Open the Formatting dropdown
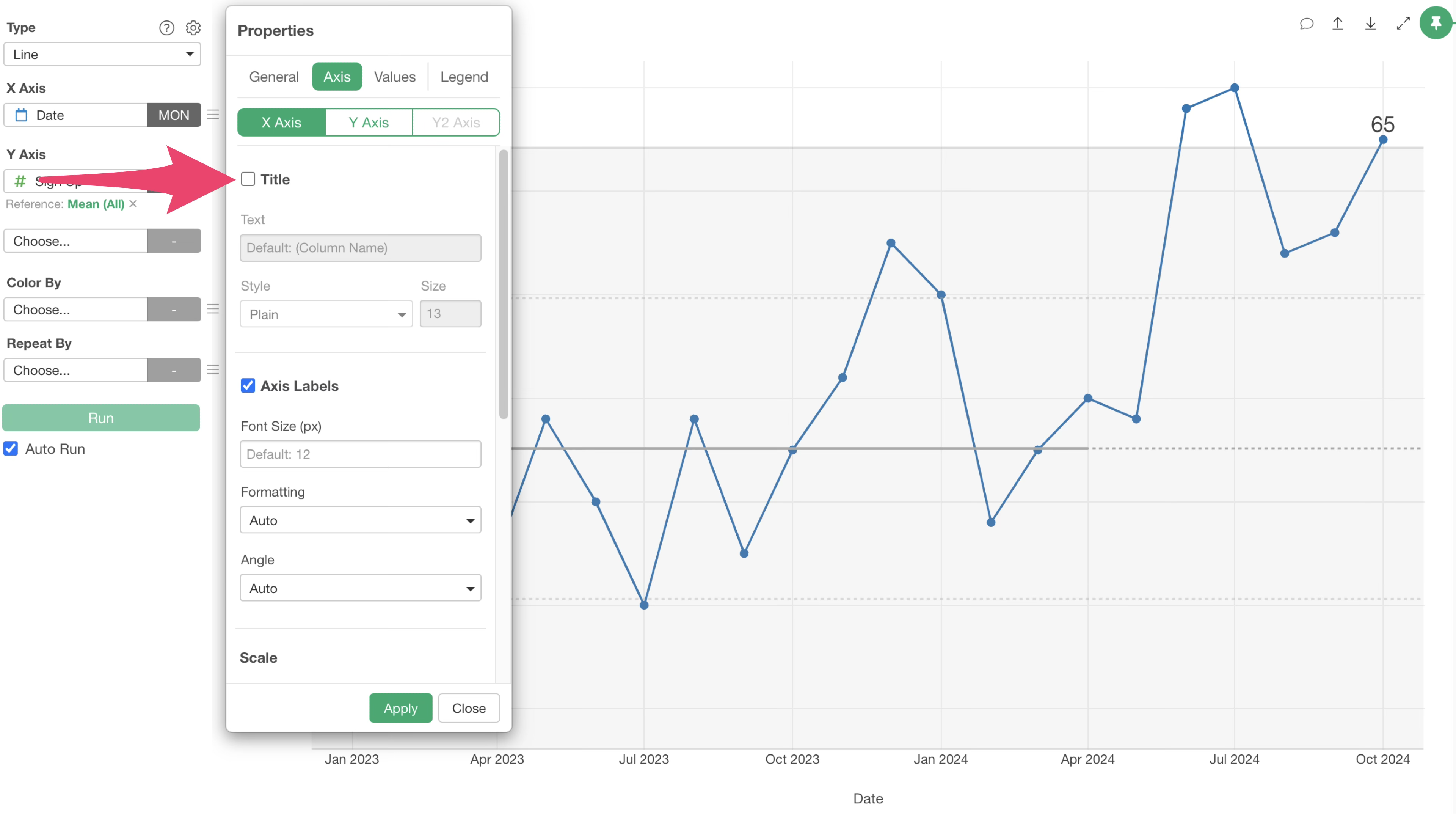The image size is (1456, 814). pos(360,520)
